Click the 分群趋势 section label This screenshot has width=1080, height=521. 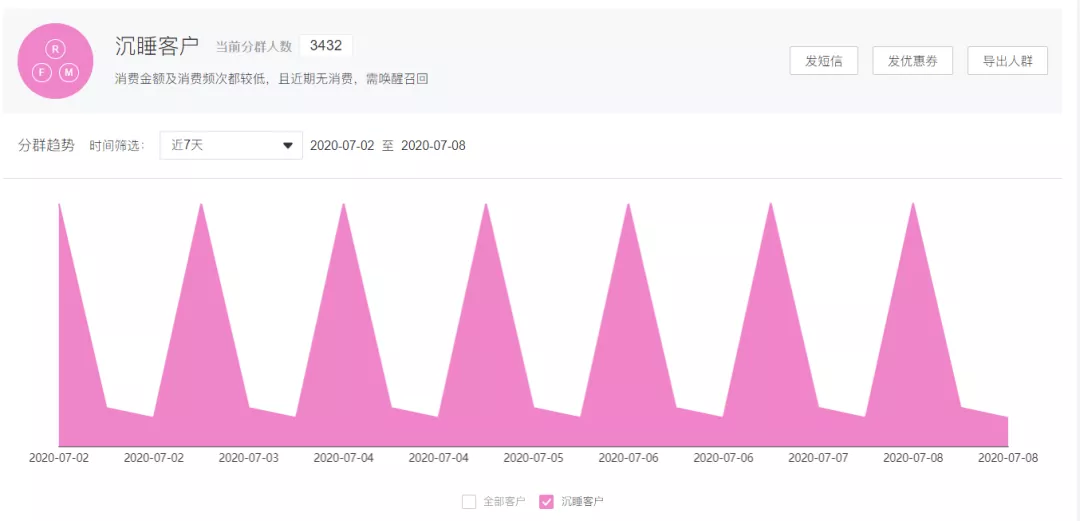pos(46,146)
